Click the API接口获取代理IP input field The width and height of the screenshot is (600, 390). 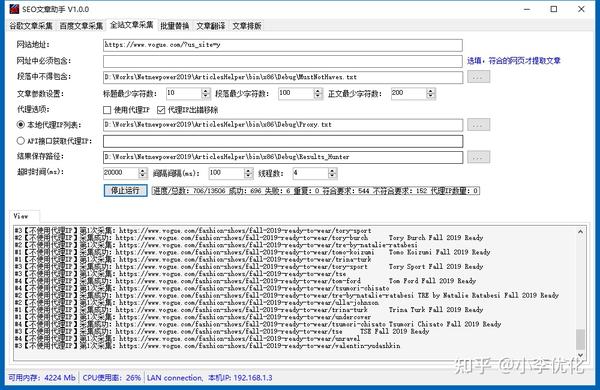point(283,141)
